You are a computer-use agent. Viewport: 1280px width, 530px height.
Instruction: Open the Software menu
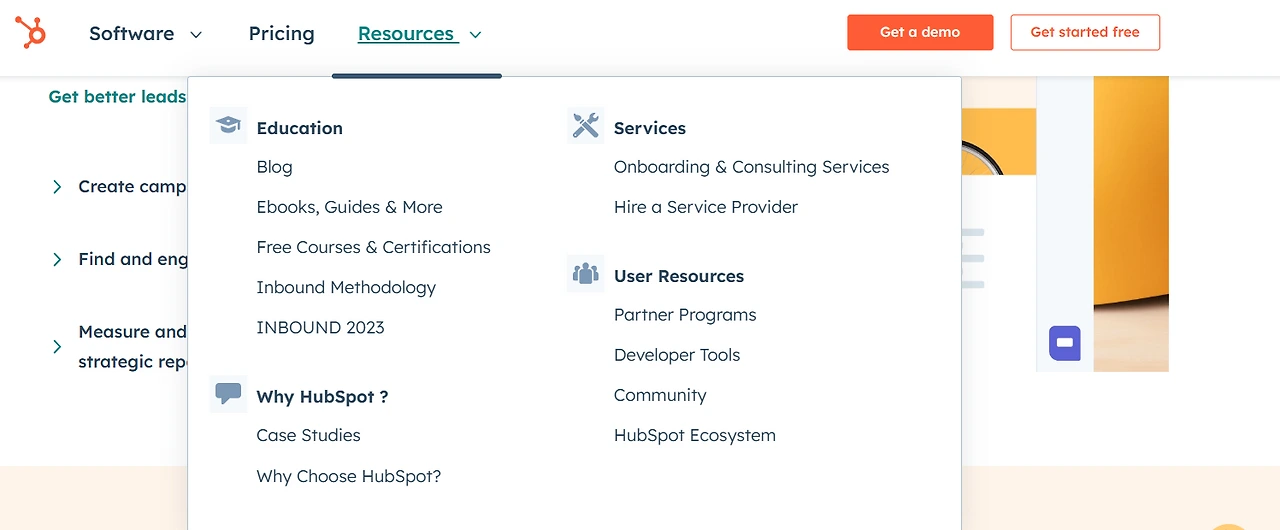(x=132, y=34)
